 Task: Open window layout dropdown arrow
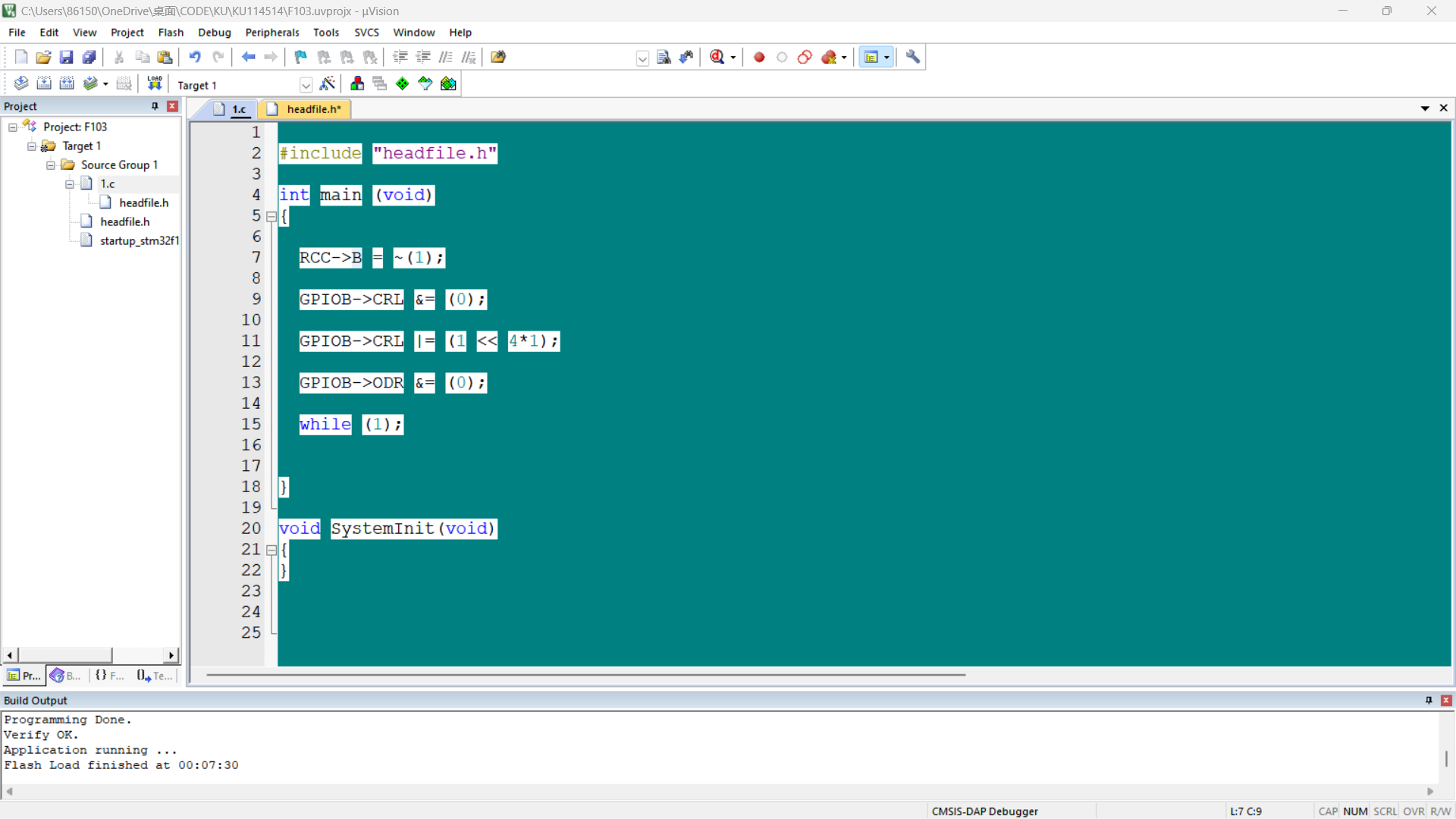[886, 58]
